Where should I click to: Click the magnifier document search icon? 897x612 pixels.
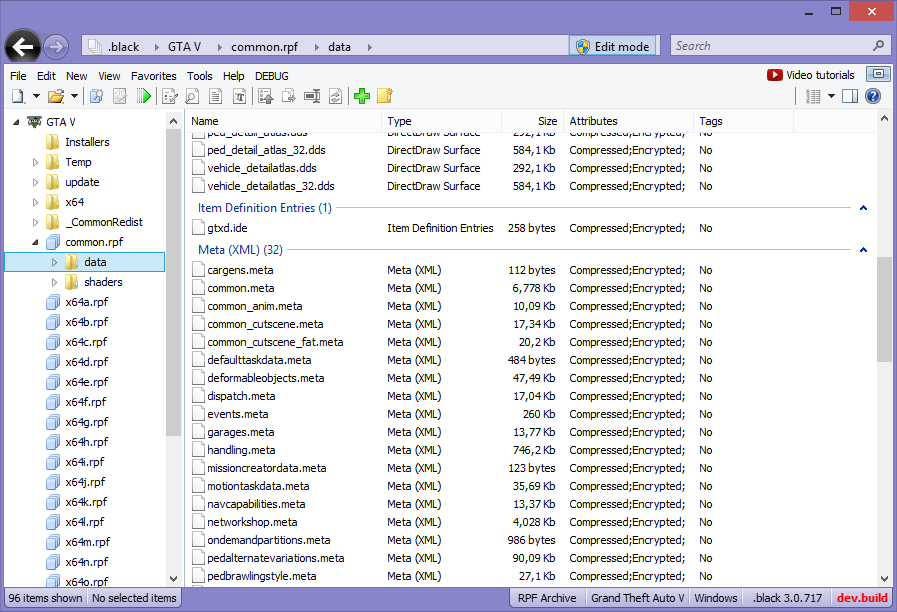coord(191,96)
